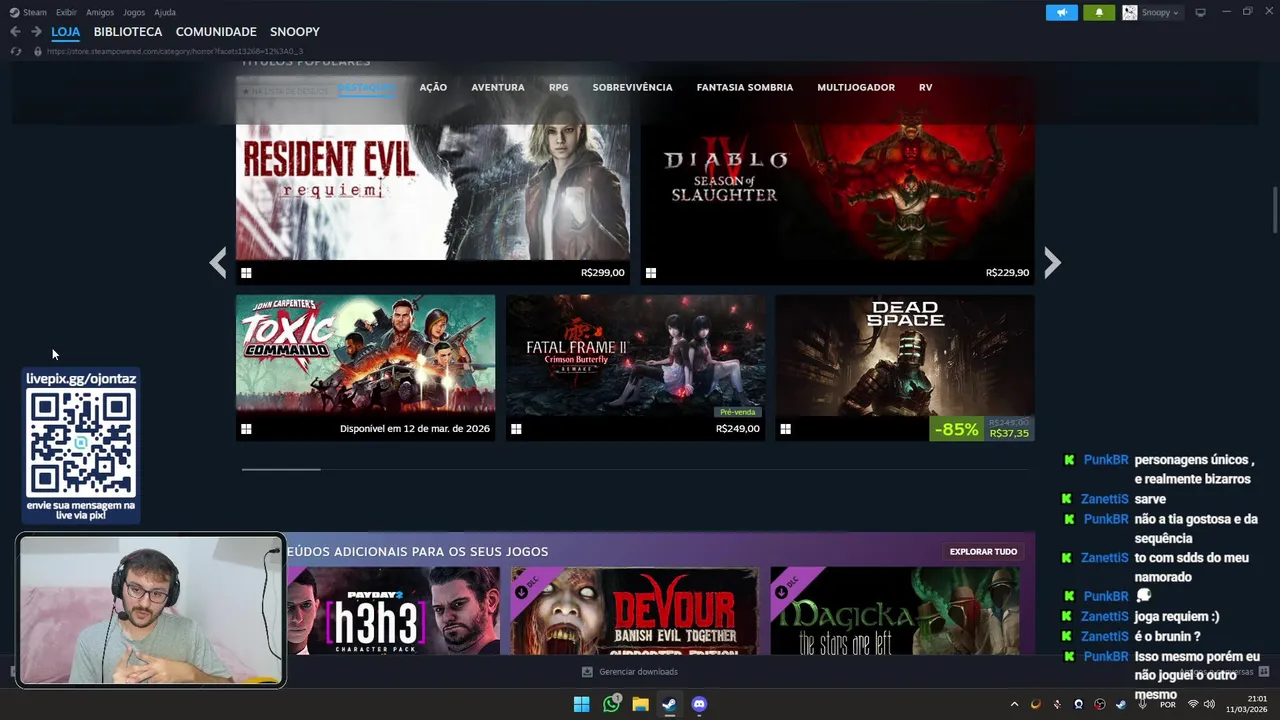
Task: Click the page vertical scrollbar thumb
Action: [1275, 211]
